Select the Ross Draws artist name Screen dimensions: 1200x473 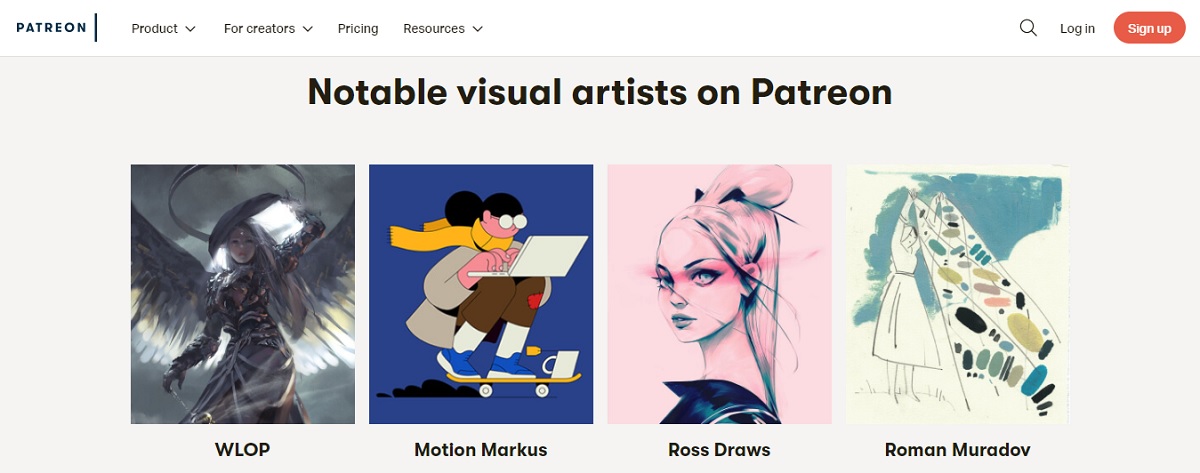pyautogui.click(x=719, y=449)
